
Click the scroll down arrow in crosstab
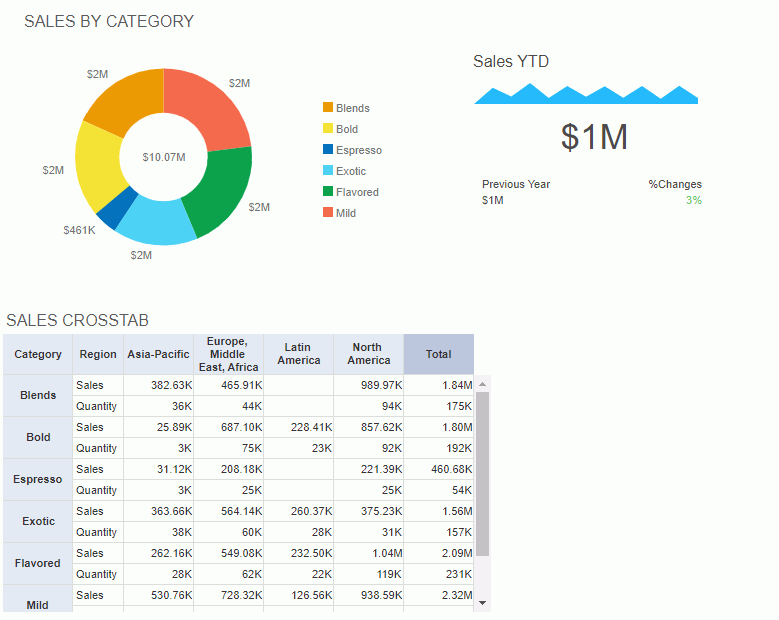[x=483, y=603]
